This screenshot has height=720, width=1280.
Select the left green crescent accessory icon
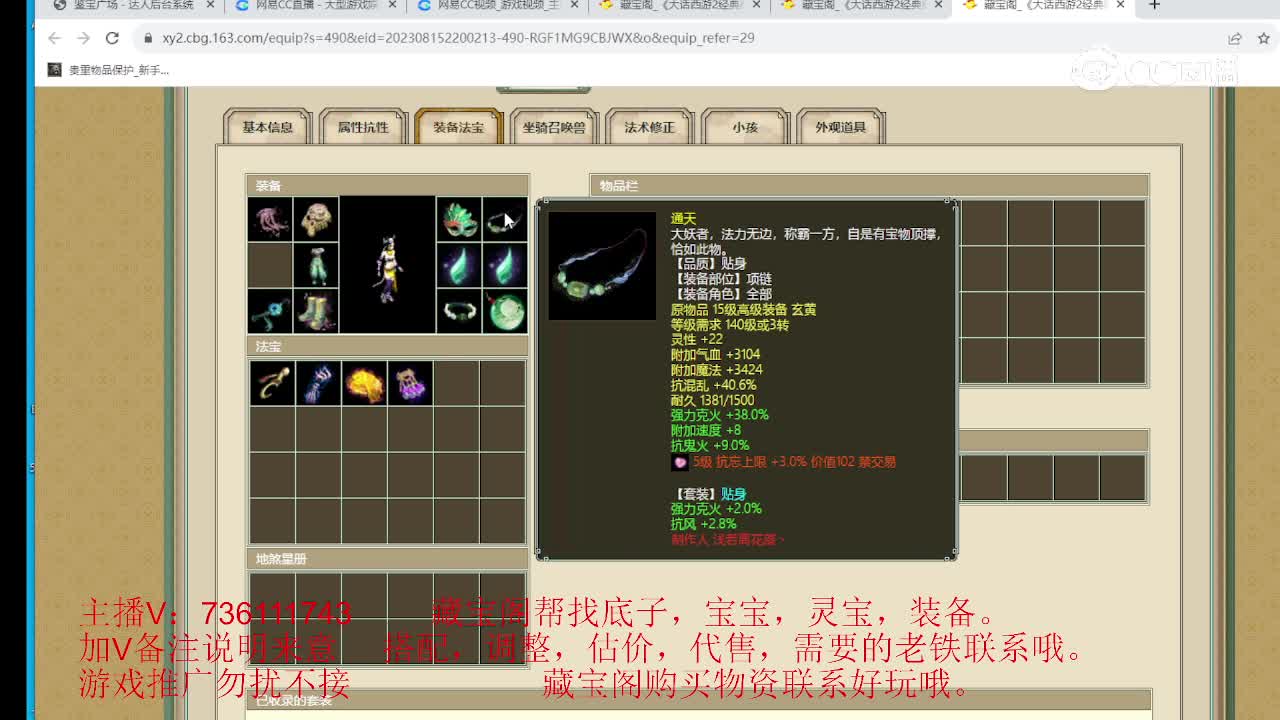pyautogui.click(x=458, y=265)
